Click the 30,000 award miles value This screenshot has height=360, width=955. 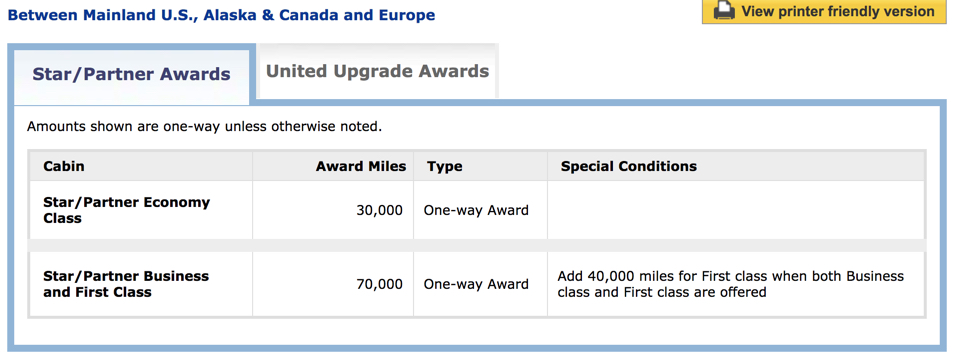coord(379,211)
